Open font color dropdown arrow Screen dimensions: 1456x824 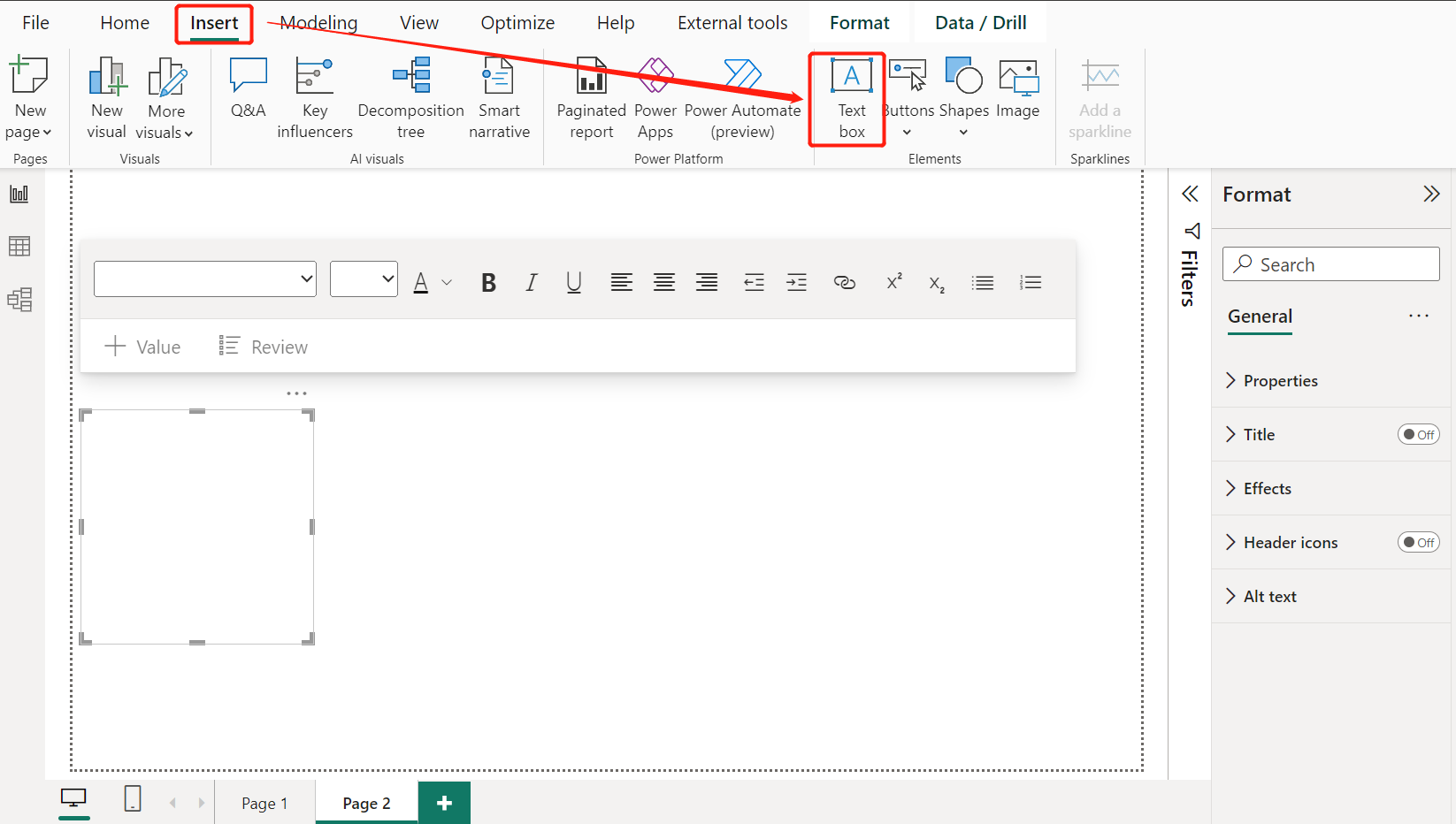click(447, 283)
